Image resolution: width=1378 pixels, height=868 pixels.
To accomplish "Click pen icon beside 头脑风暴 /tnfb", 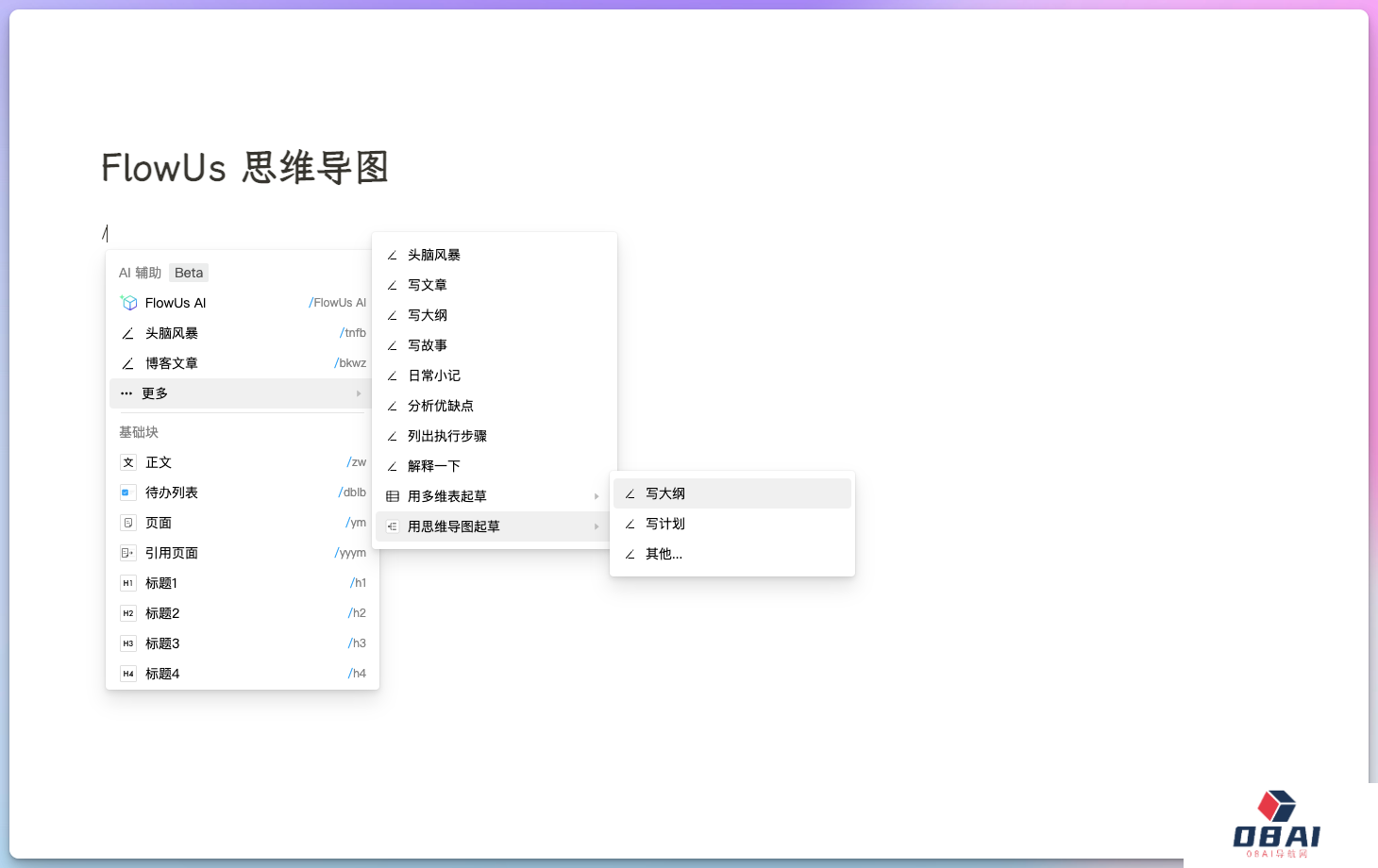I will (127, 333).
